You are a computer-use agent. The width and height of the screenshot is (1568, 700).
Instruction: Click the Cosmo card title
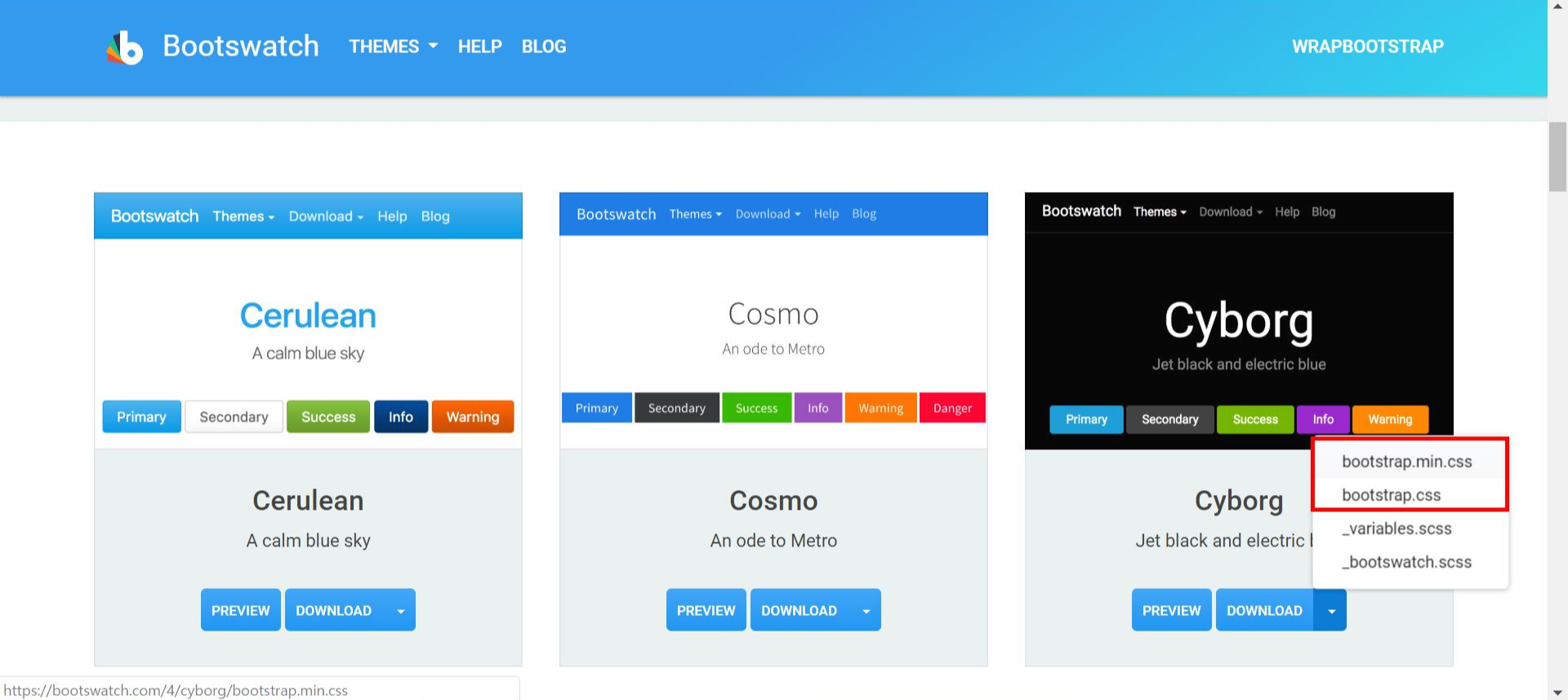coord(773,501)
